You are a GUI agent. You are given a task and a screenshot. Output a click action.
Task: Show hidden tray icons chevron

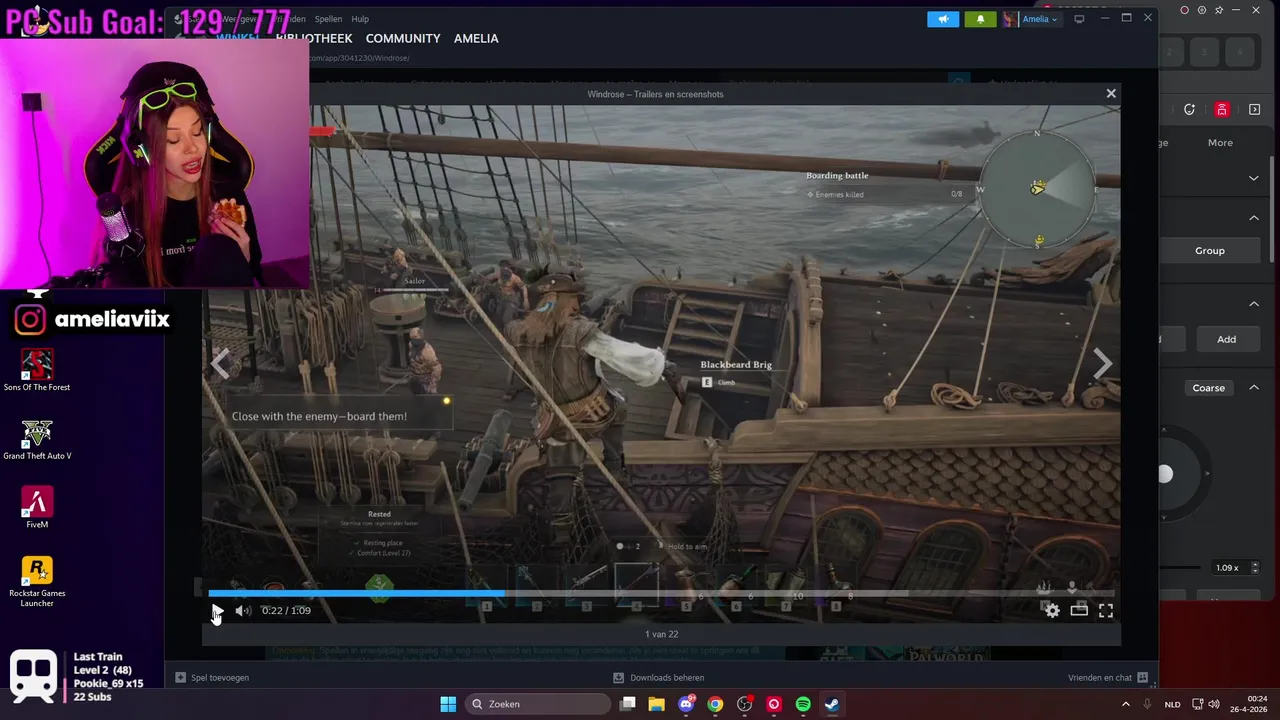pyautogui.click(x=1125, y=704)
